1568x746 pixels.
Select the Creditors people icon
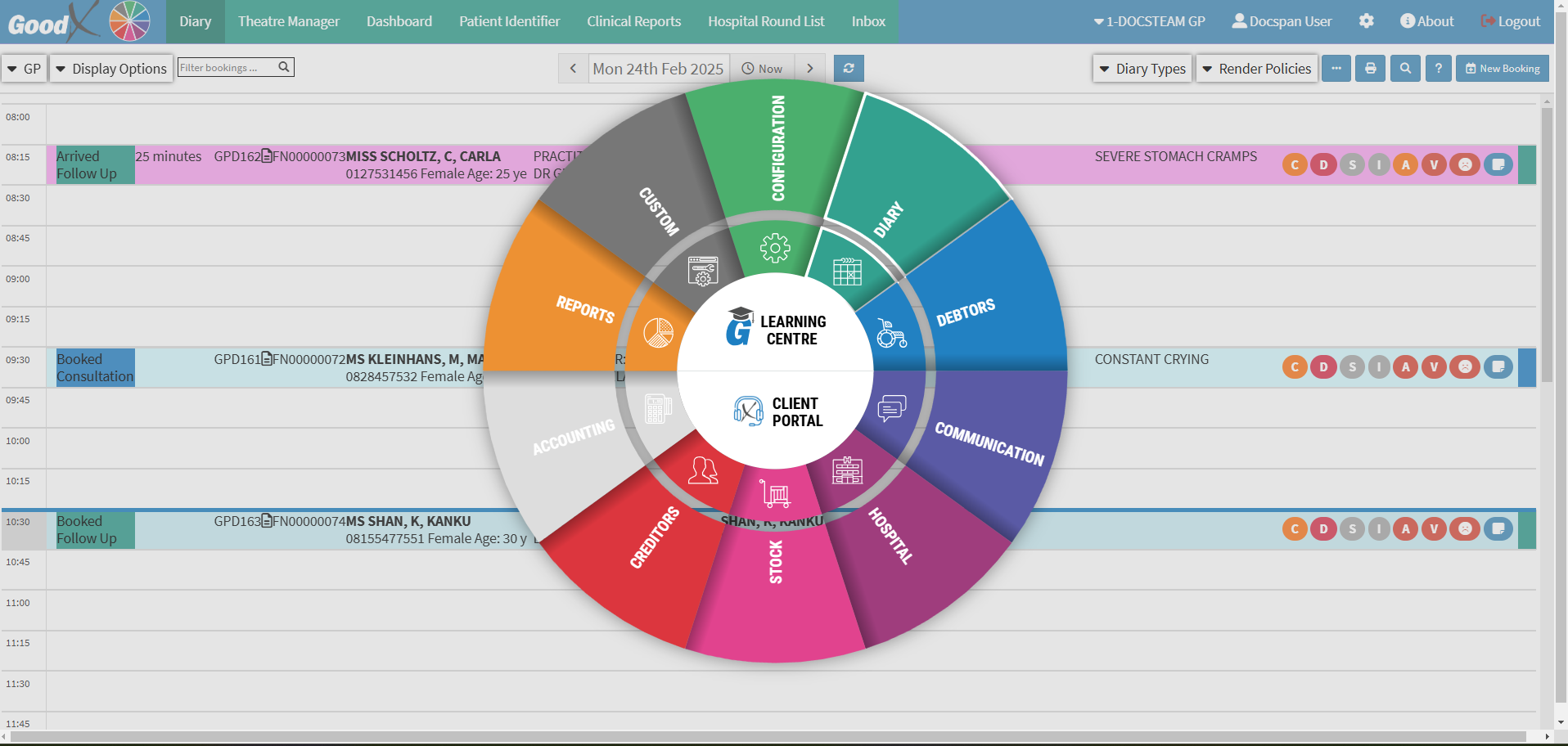(703, 470)
